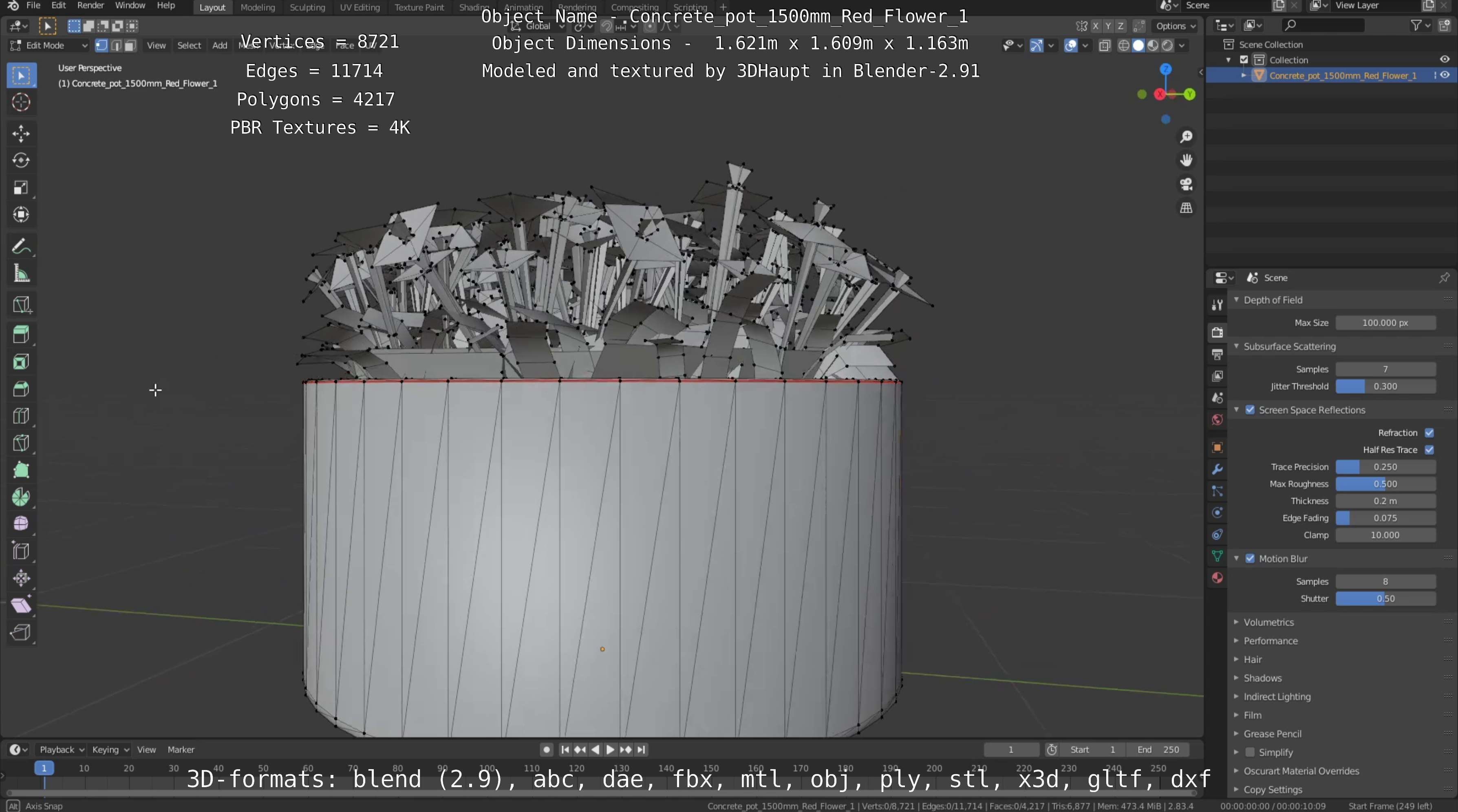The width and height of the screenshot is (1458, 812).
Task: Switch to the Modeling workspace tab
Action: pos(258,7)
